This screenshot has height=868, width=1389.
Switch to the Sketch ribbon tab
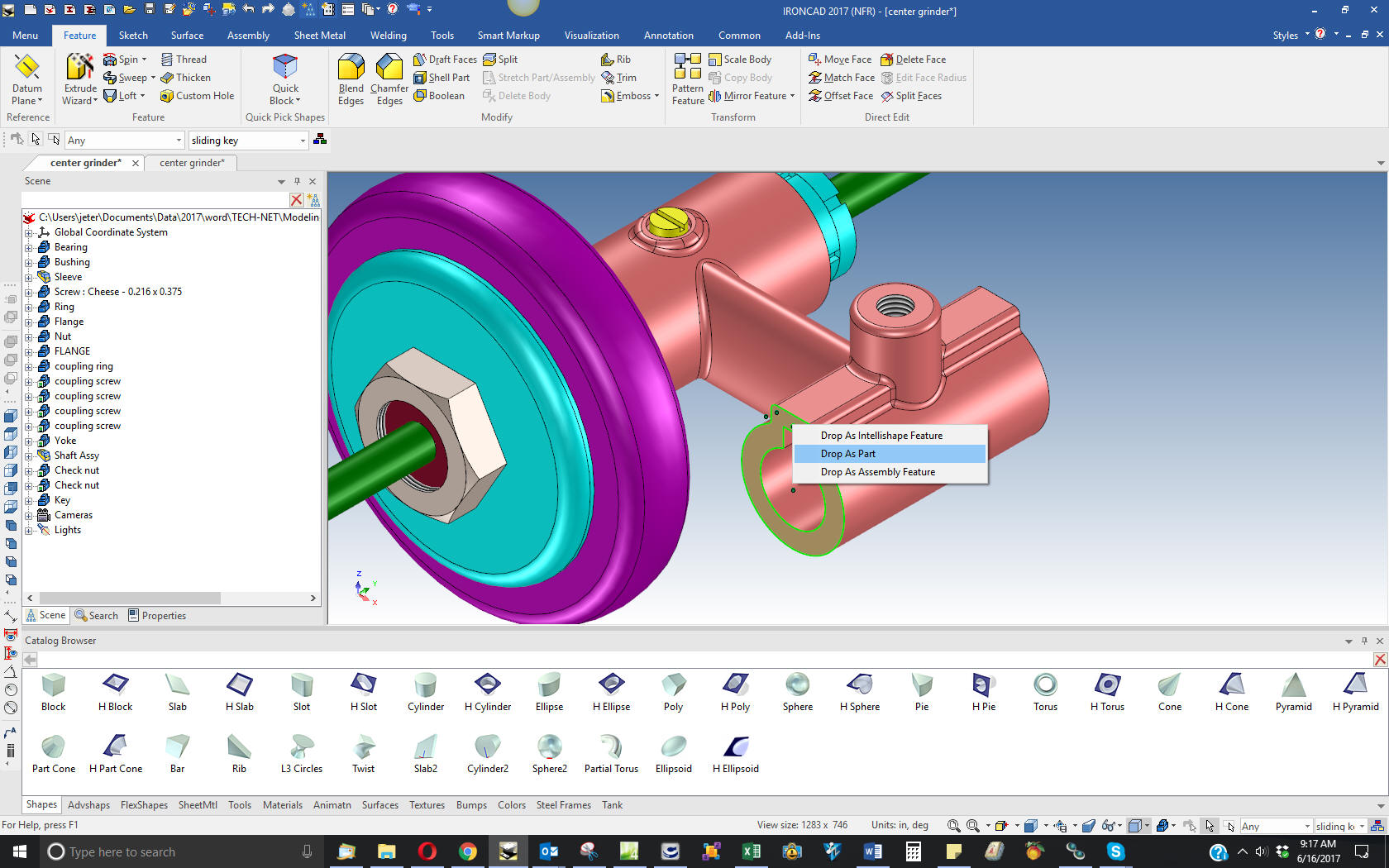133,36
